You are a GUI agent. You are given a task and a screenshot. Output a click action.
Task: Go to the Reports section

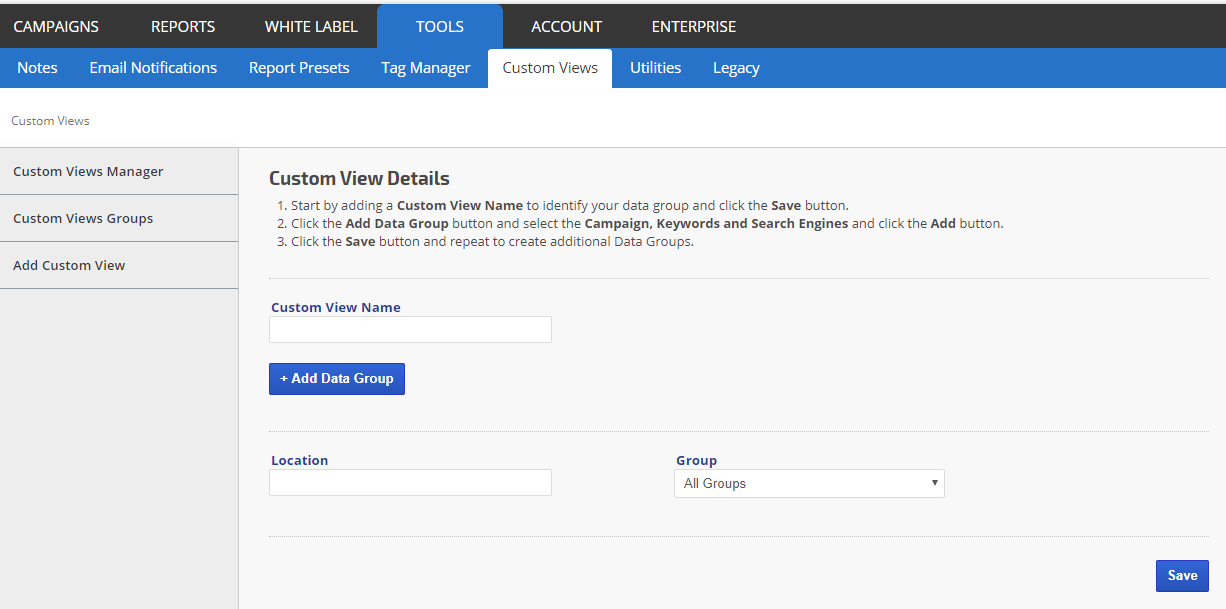tap(183, 27)
